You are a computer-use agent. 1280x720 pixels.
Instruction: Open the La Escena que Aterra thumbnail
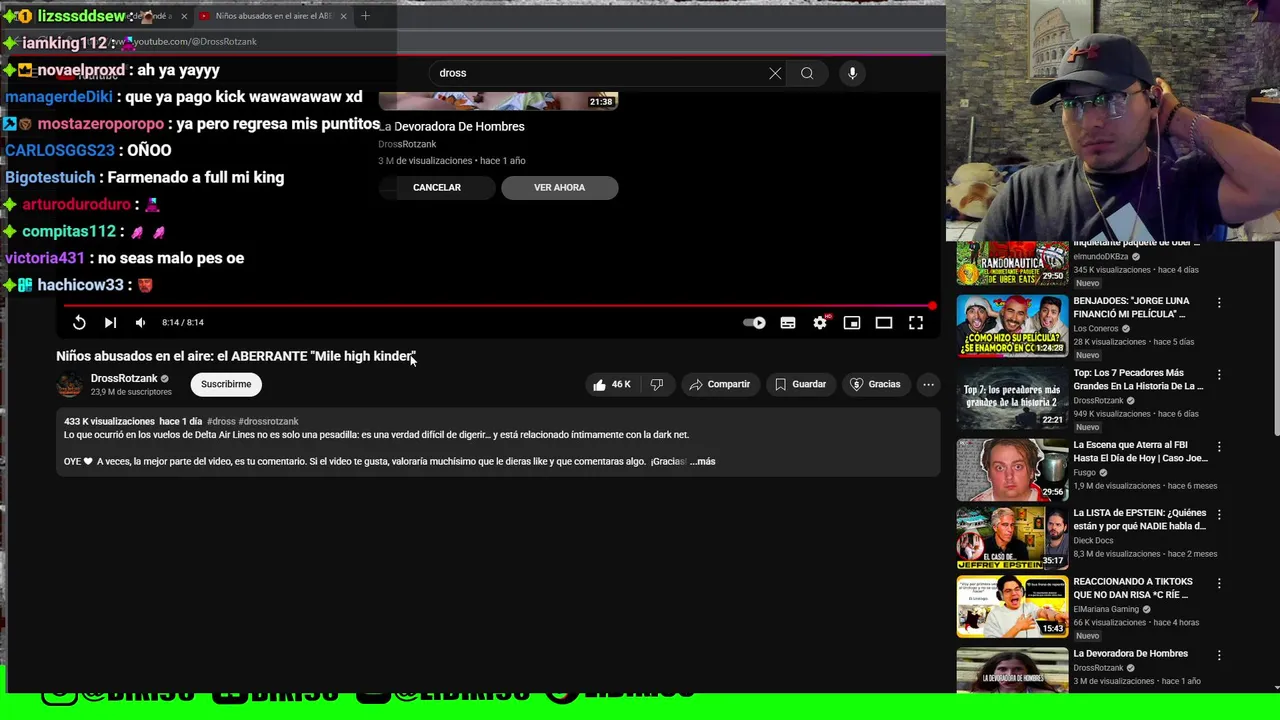(1012, 470)
